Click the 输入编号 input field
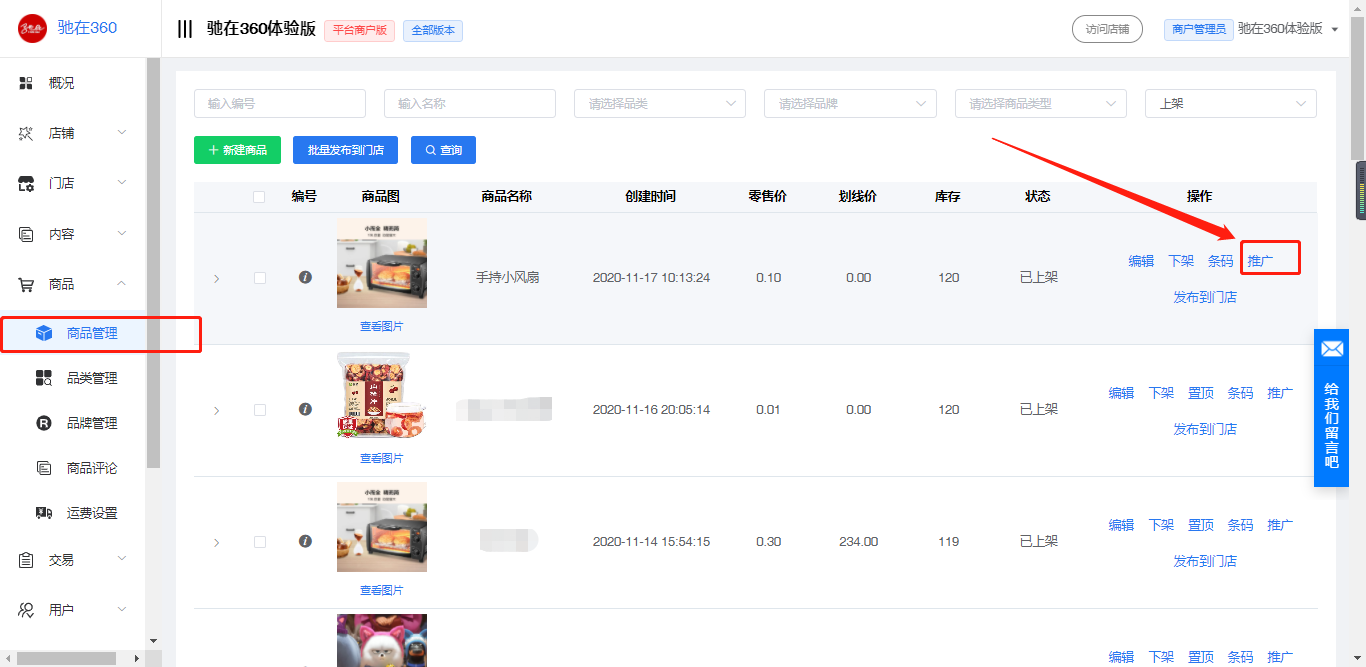Screen dimensions: 1366x667 280,104
